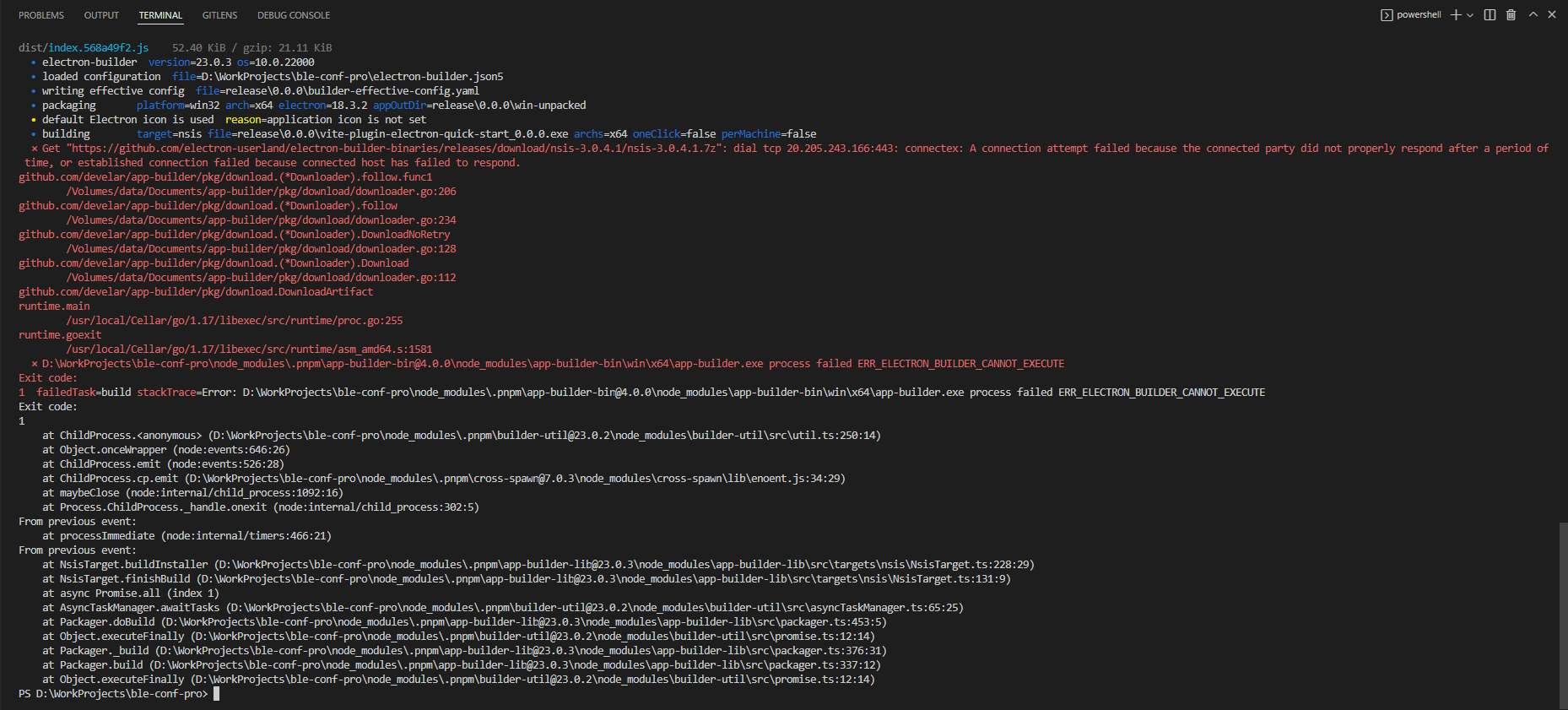Open a new terminal with the plus icon
The image size is (1568, 710).
(x=1454, y=14)
